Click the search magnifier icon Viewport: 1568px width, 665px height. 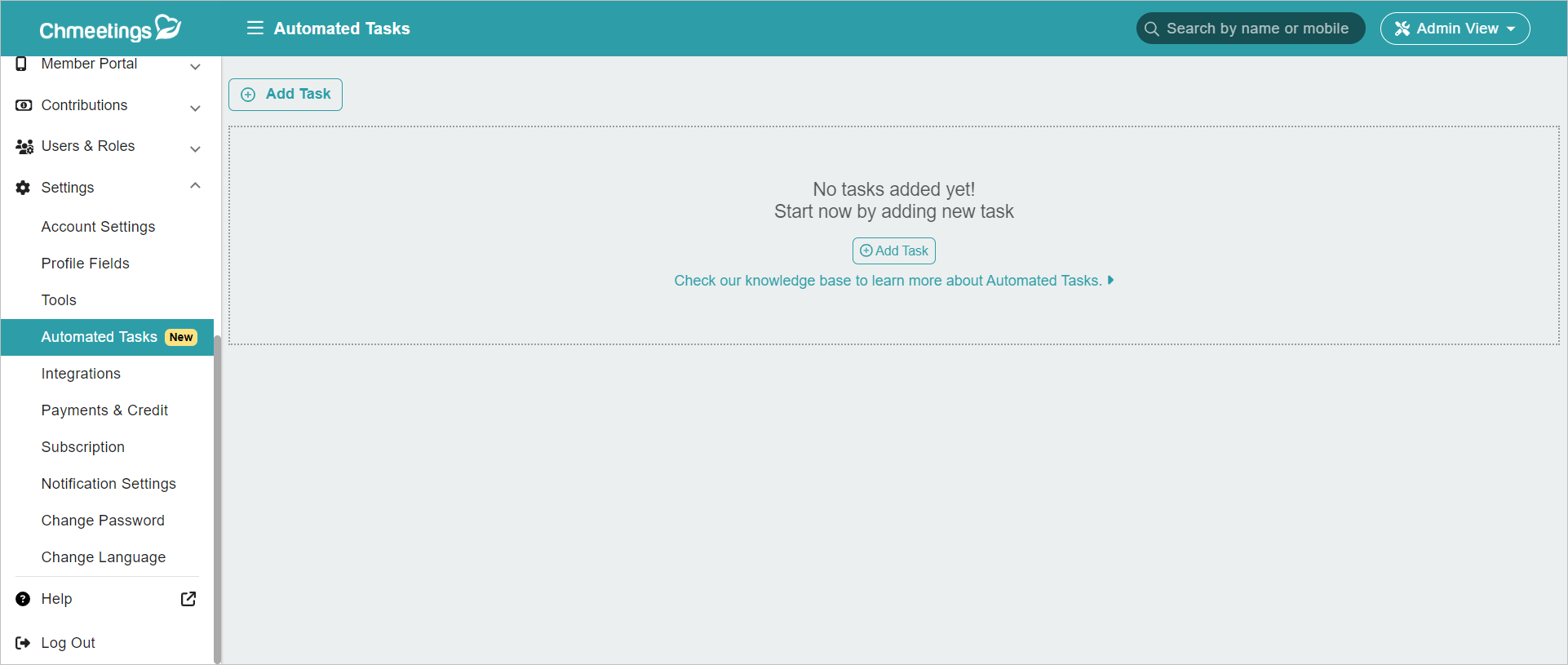(1152, 29)
